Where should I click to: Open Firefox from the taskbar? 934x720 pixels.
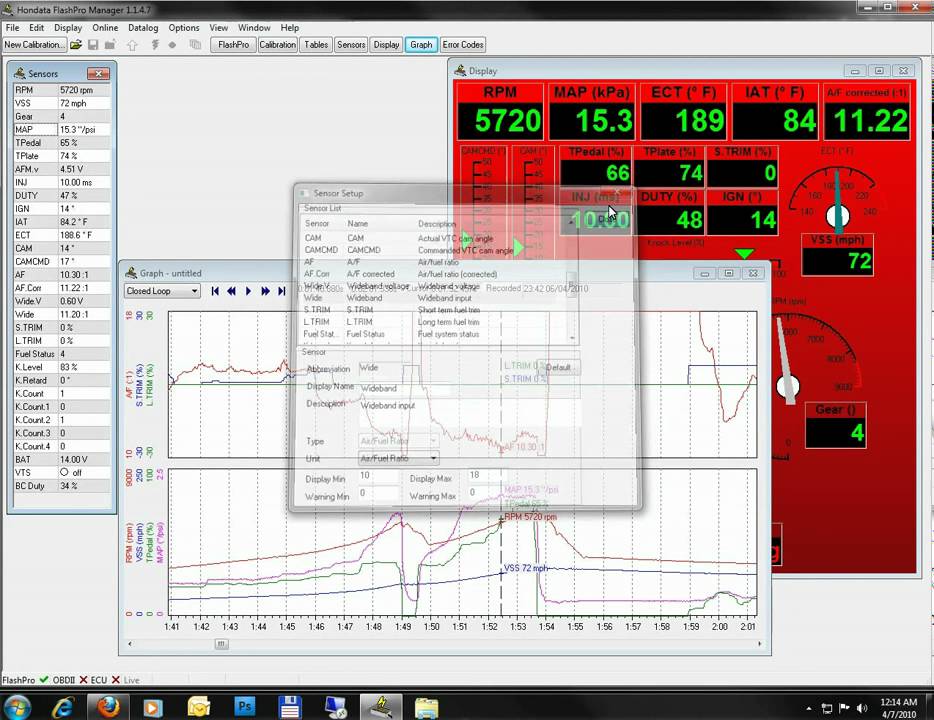(108, 707)
